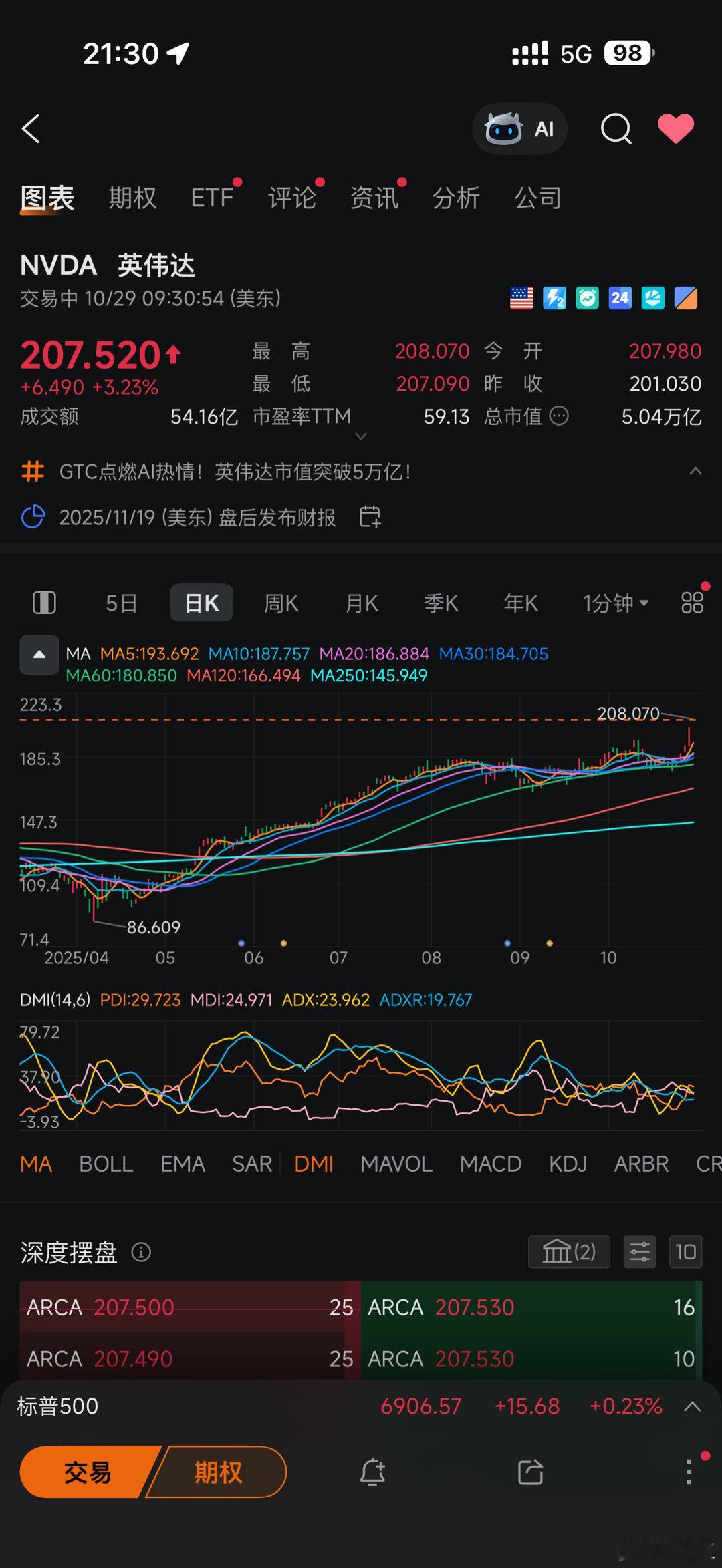722x1568 pixels.
Task: Select the KDJ indicator
Action: click(x=568, y=1164)
